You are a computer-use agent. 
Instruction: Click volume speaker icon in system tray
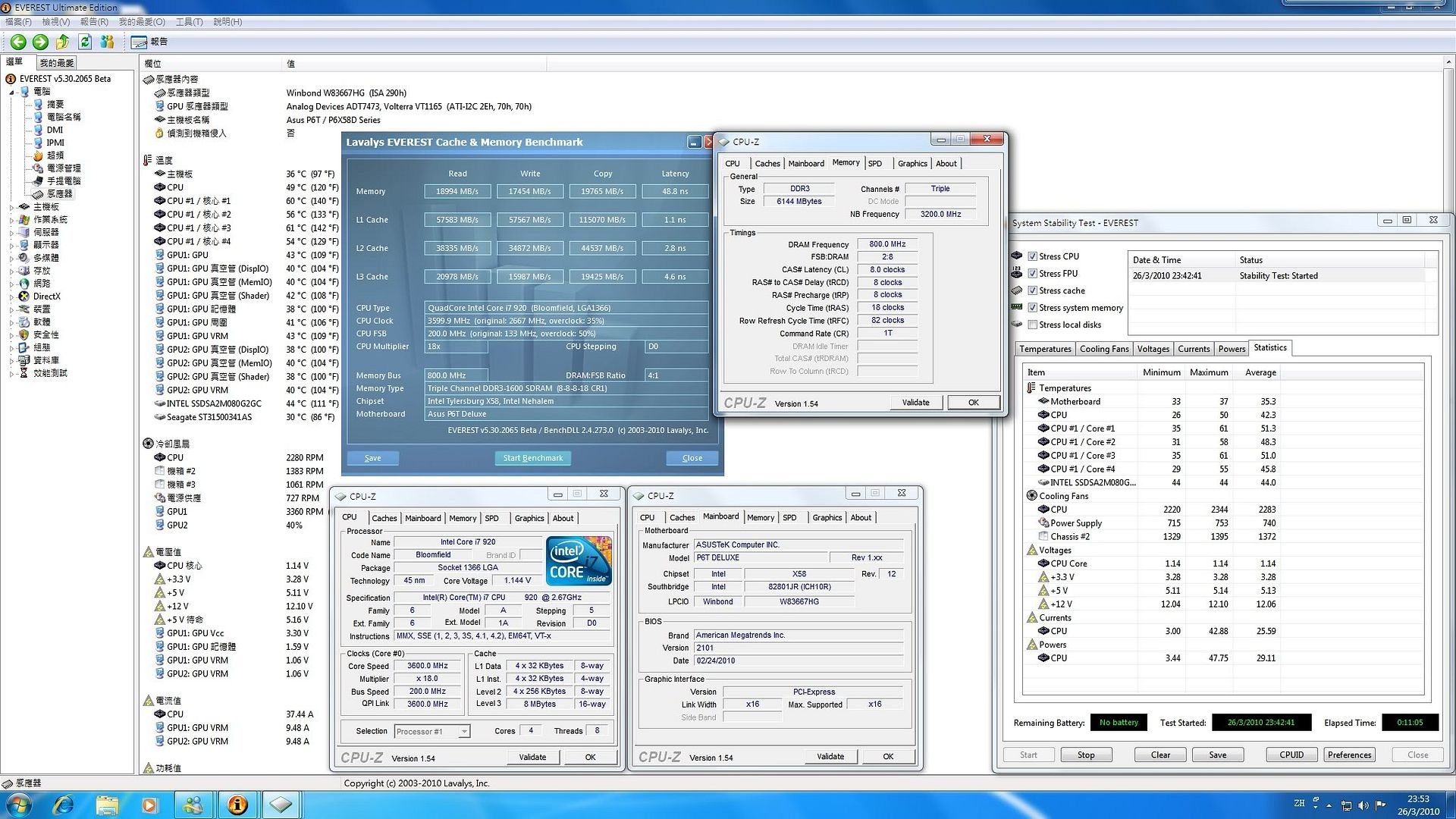coord(1363,805)
